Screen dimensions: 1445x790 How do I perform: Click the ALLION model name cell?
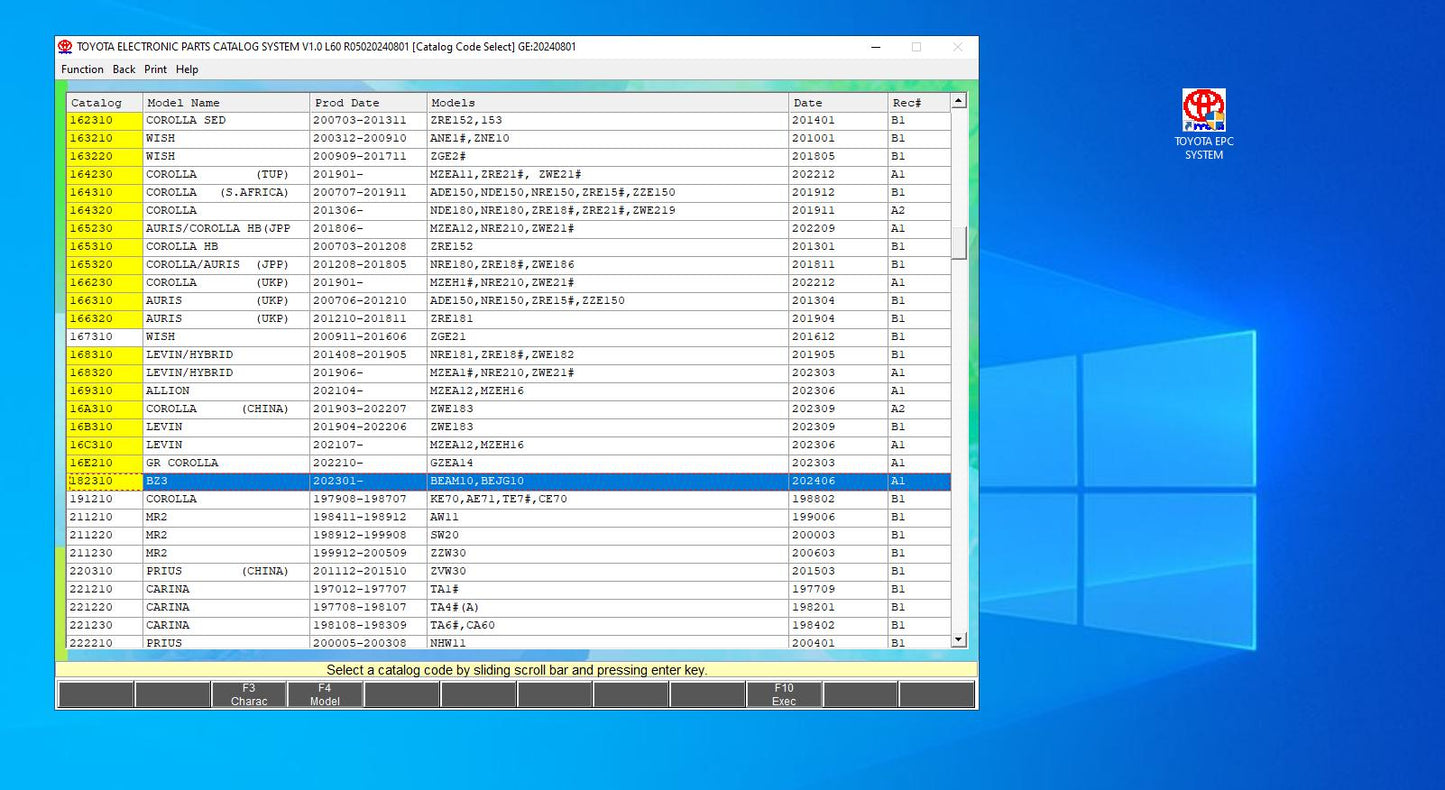point(226,391)
